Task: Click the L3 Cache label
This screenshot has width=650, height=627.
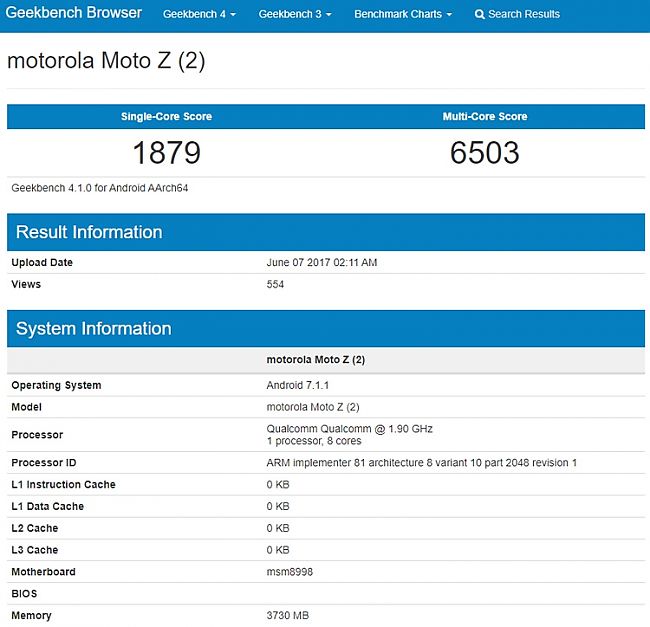Action: 35,550
